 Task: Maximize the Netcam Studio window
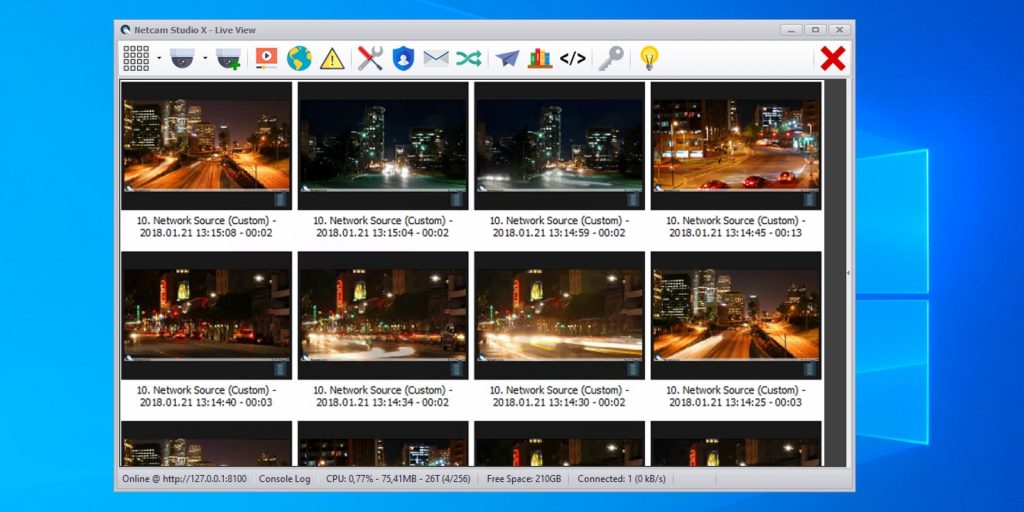point(815,30)
